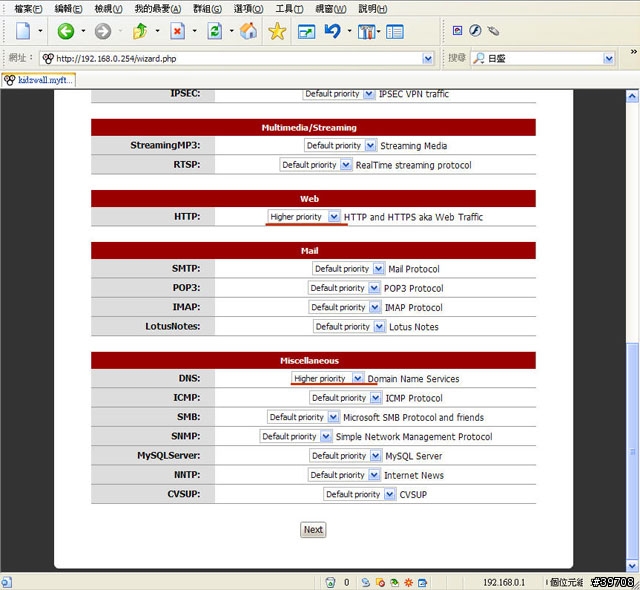Open the 檔案(F) menu
Screen dimensions: 640x590
28,9
